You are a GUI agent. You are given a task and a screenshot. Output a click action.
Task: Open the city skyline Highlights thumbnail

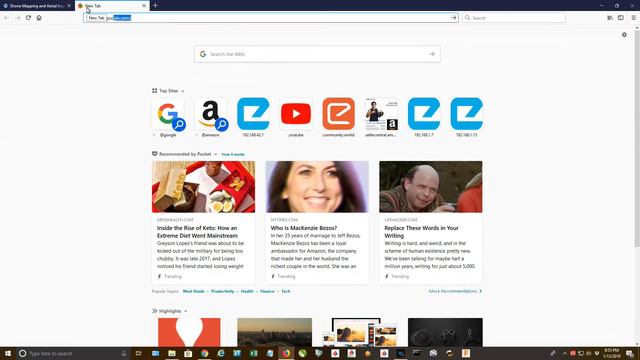275,332
